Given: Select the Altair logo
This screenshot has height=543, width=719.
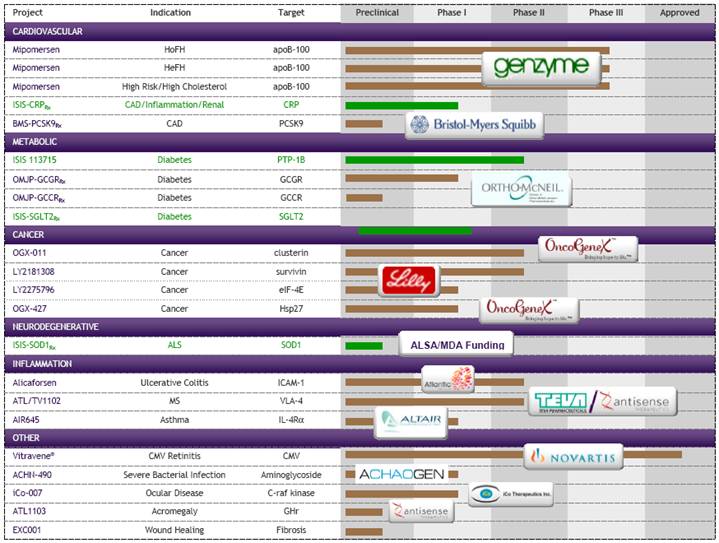Looking at the screenshot, I should pyautogui.click(x=411, y=421).
